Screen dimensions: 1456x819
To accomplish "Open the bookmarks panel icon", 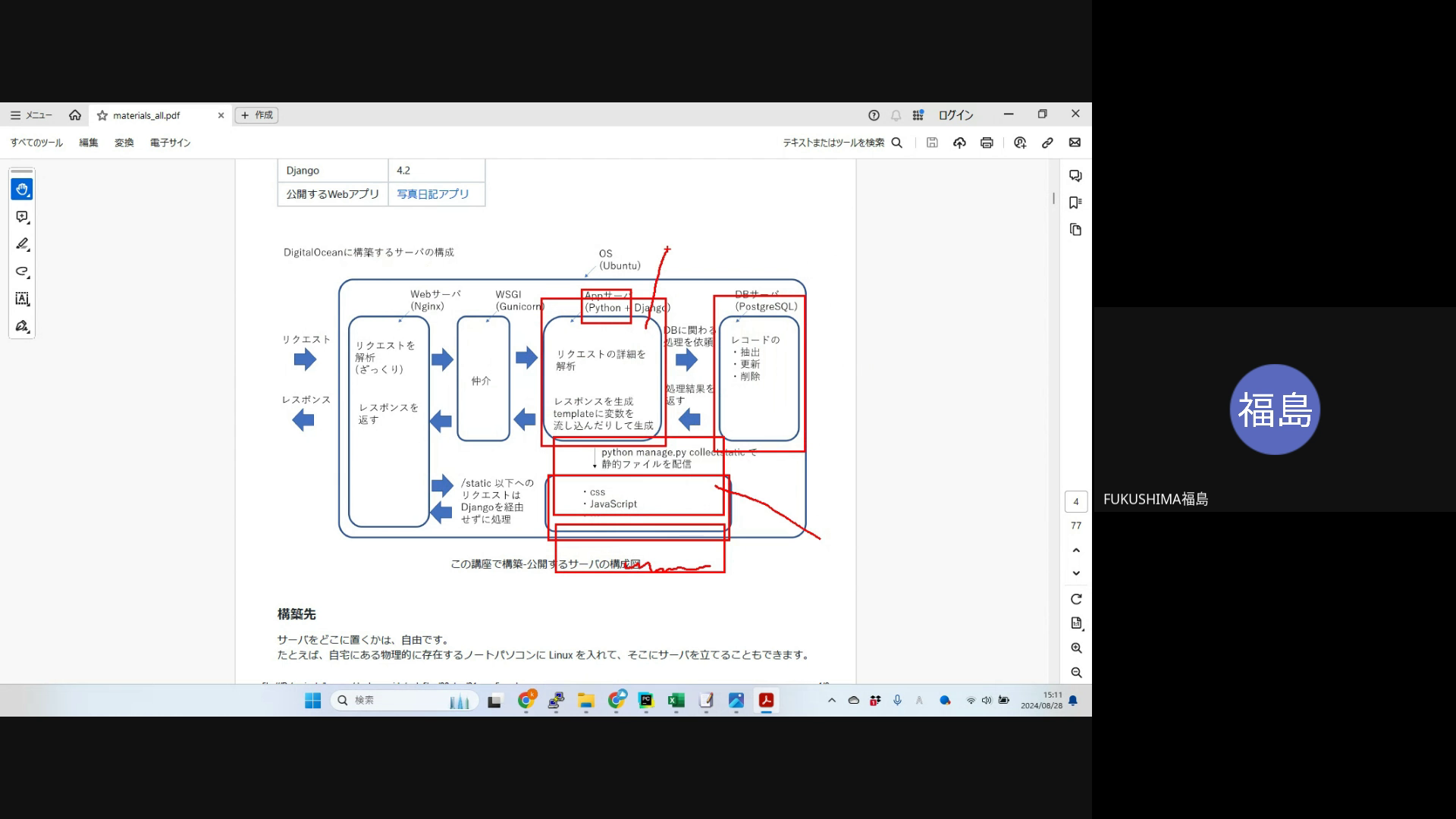I will pyautogui.click(x=1075, y=202).
